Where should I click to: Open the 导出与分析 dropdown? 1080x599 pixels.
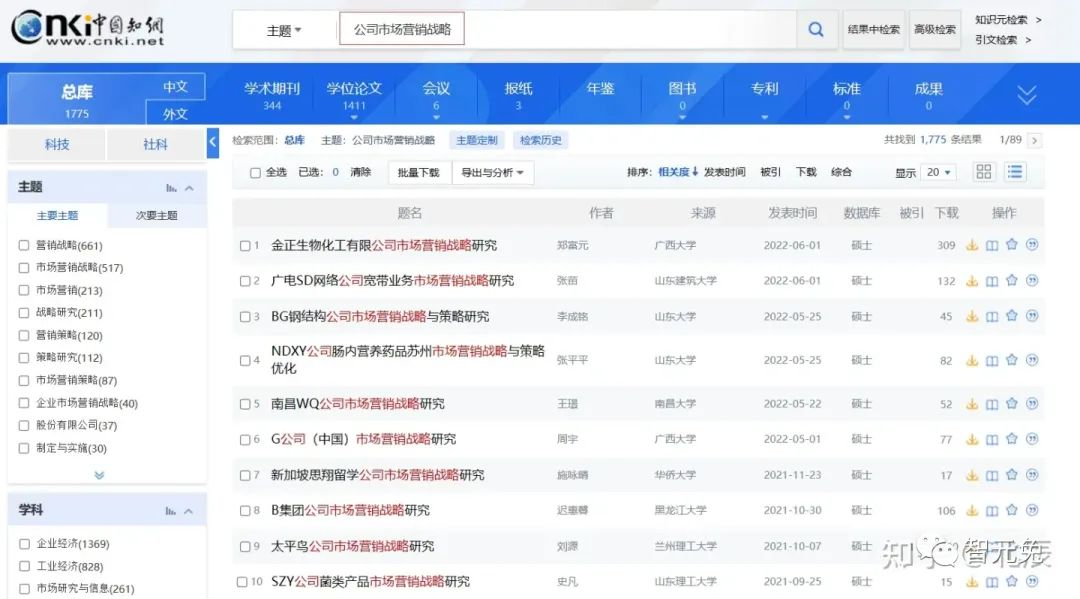click(492, 173)
